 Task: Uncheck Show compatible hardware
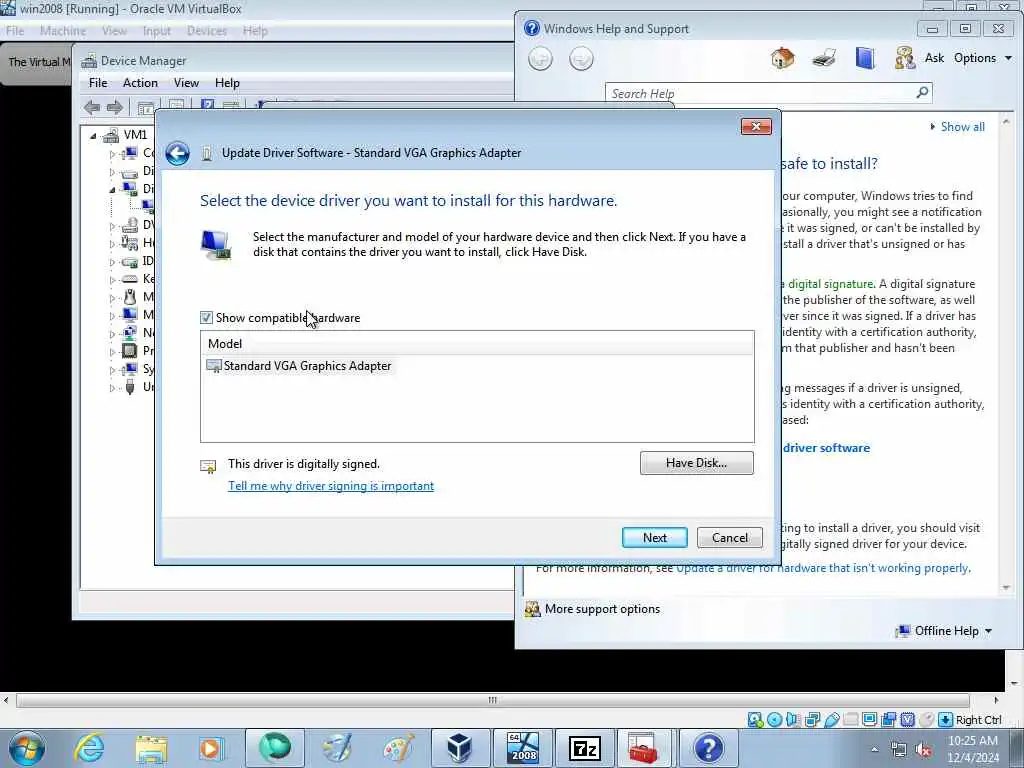coord(206,318)
